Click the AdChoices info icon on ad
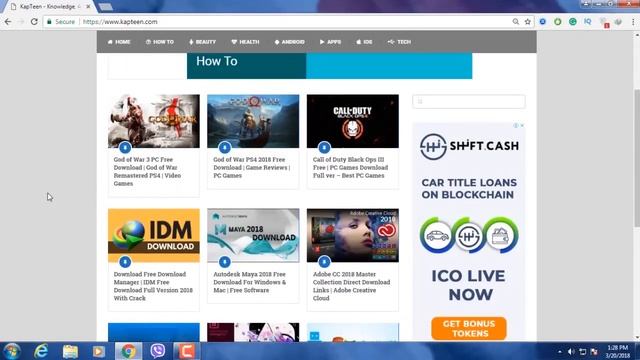 (516, 126)
